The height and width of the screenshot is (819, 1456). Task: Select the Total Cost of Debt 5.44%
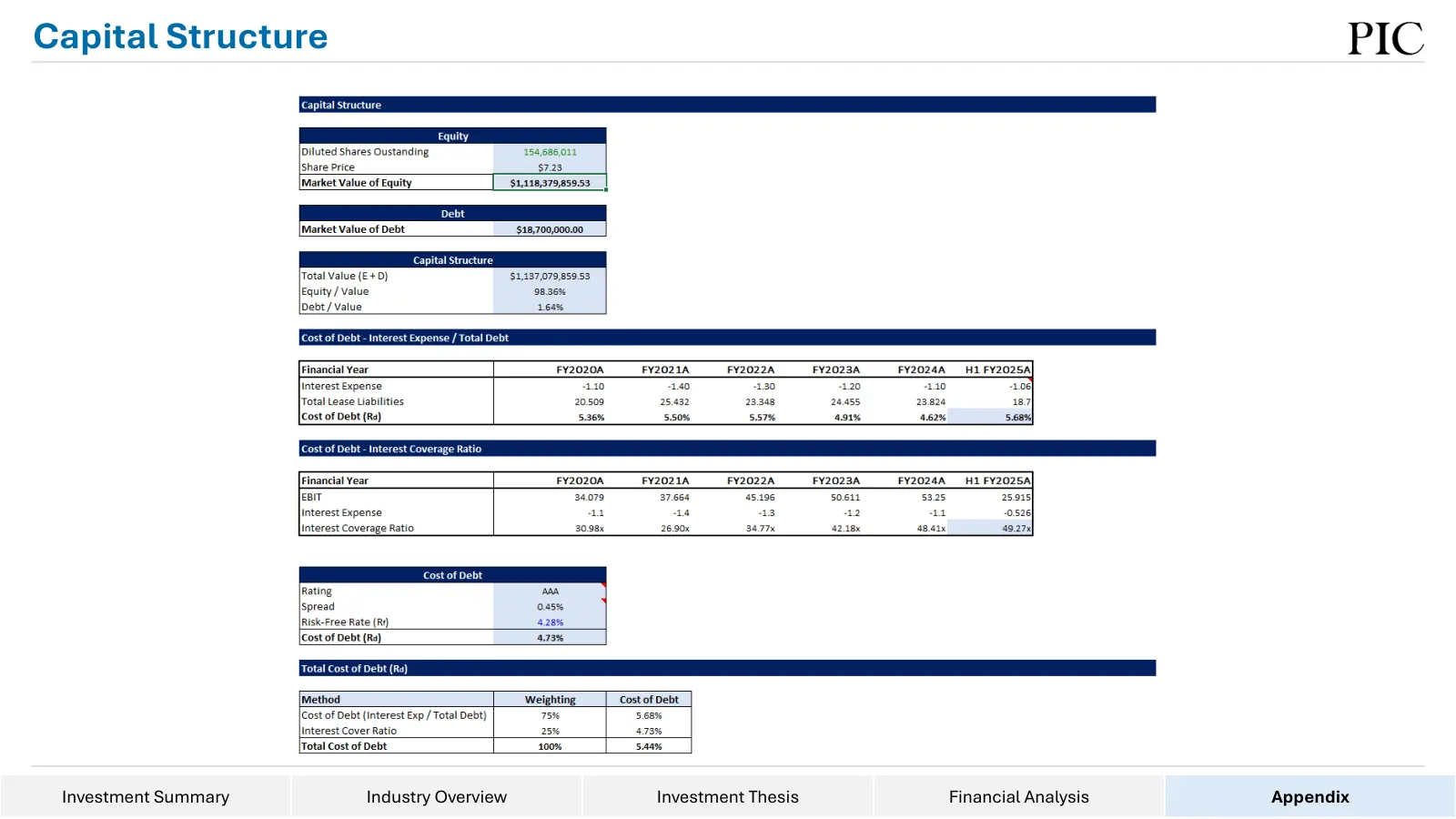click(x=649, y=746)
